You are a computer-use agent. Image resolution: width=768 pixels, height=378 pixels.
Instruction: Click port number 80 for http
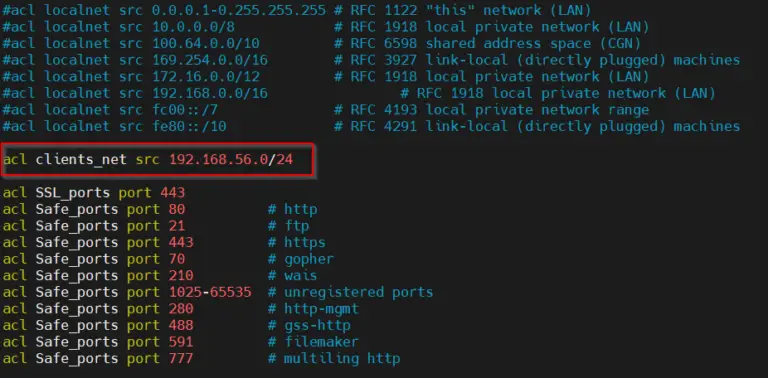pyautogui.click(x=177, y=210)
